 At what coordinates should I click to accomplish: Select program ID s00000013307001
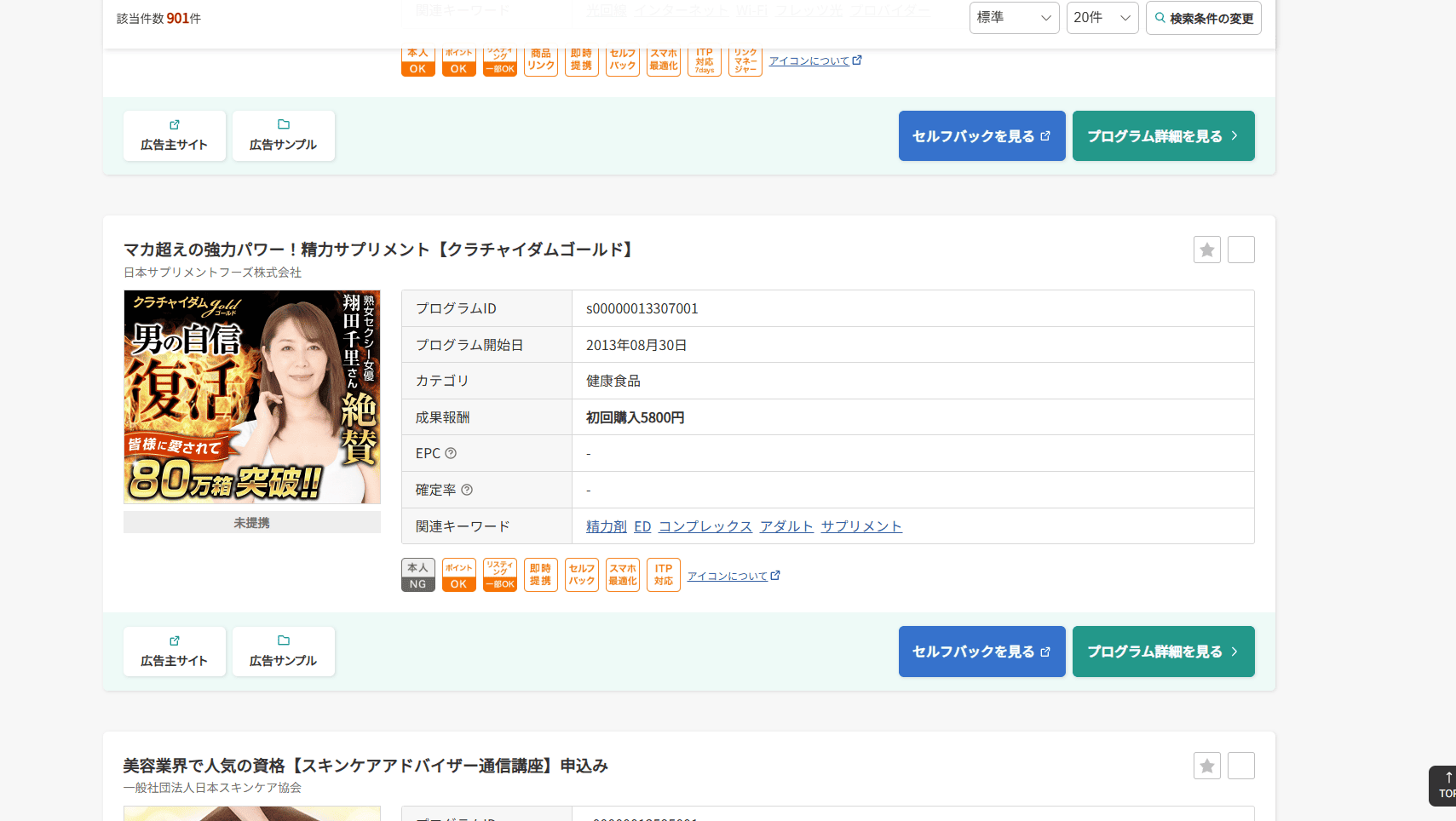(x=642, y=308)
